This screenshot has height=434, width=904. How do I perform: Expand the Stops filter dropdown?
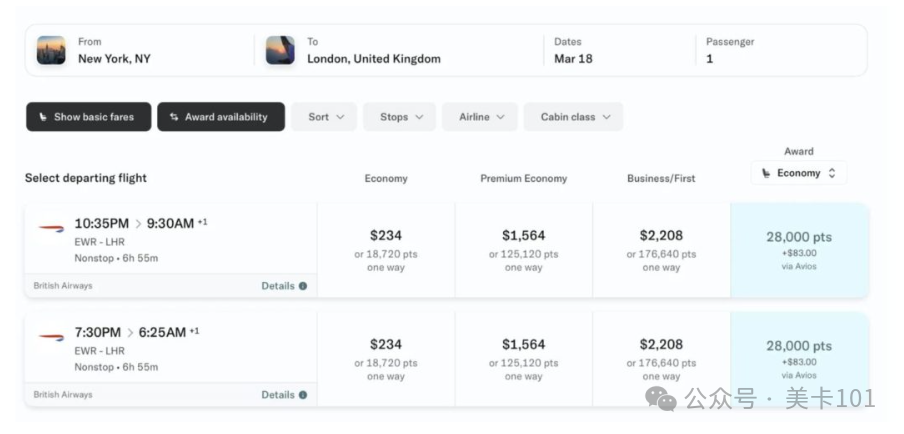click(x=399, y=117)
